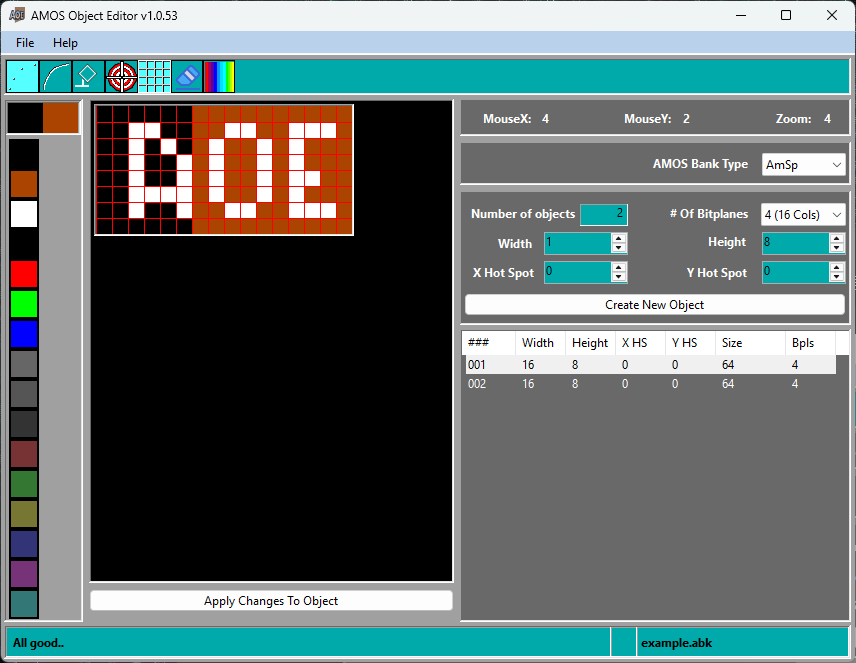Click the example.abk filename in status bar
Image resolution: width=856 pixels, height=663 pixels.
[x=676, y=643]
